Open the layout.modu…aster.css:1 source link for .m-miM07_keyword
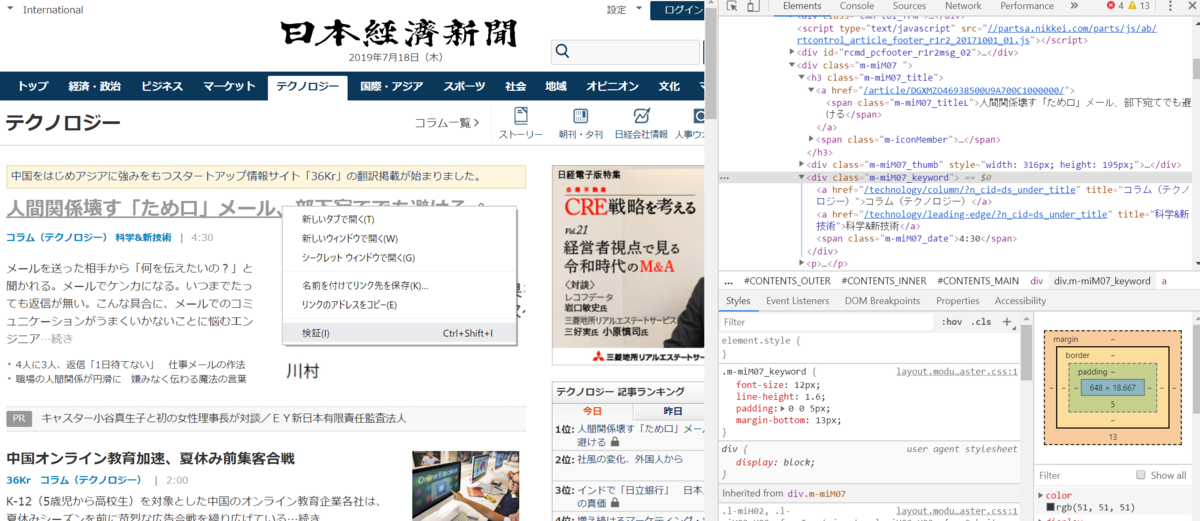The image size is (1200, 521). (x=957, y=371)
